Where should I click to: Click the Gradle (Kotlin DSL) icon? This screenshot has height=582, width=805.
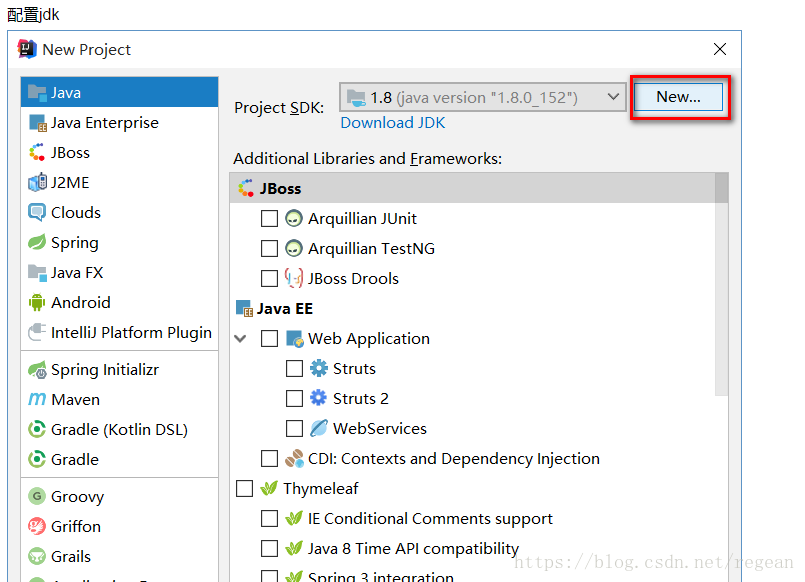tap(37, 429)
